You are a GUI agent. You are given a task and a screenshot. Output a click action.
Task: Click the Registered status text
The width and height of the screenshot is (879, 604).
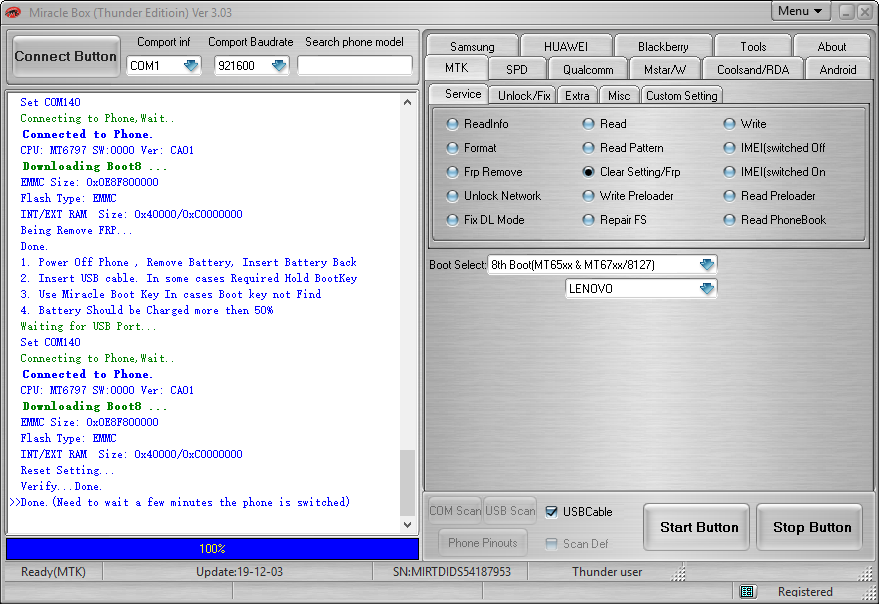(805, 592)
